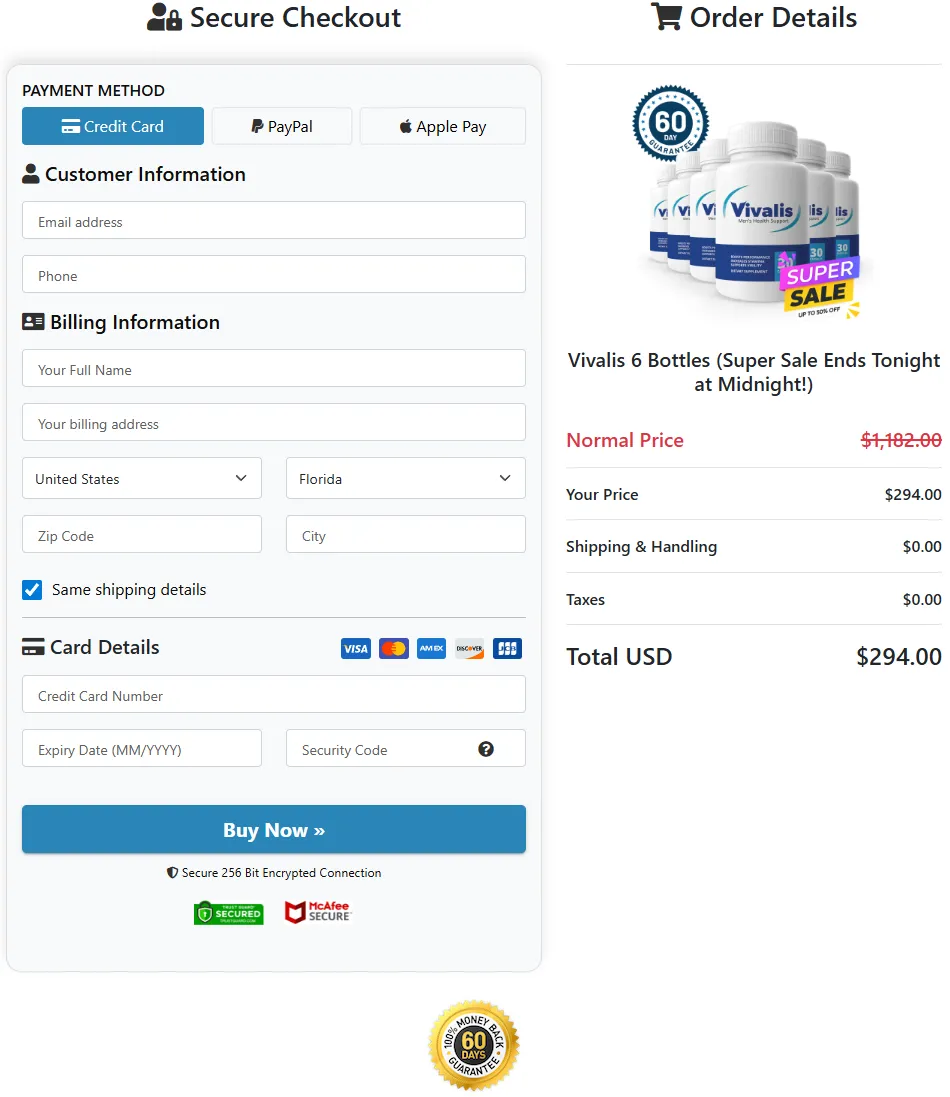Select the JCB card icon

(507, 648)
